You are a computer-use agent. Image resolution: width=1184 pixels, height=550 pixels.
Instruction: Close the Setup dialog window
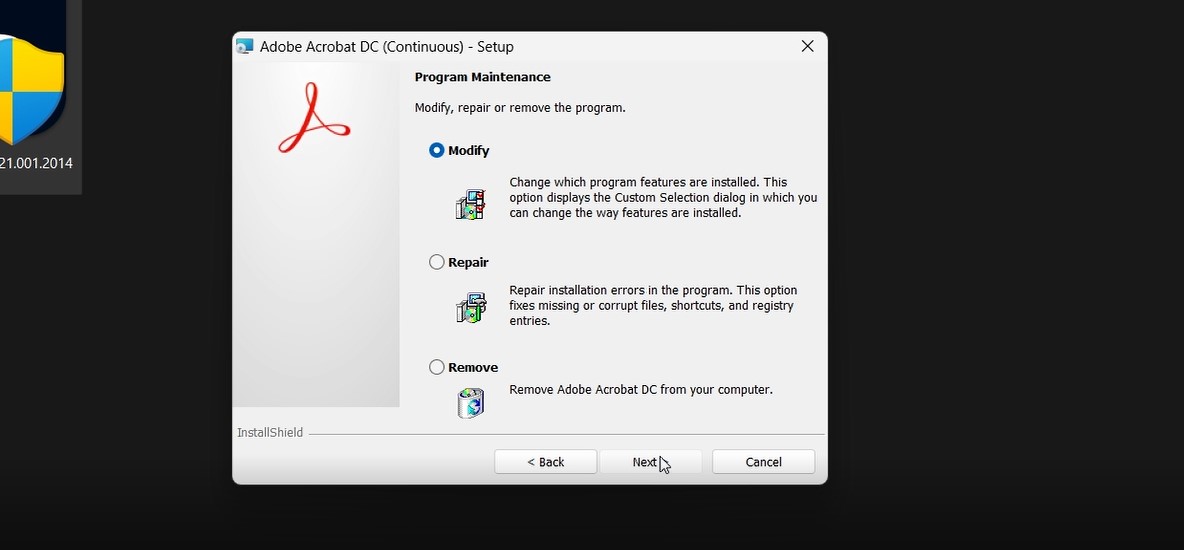(807, 46)
